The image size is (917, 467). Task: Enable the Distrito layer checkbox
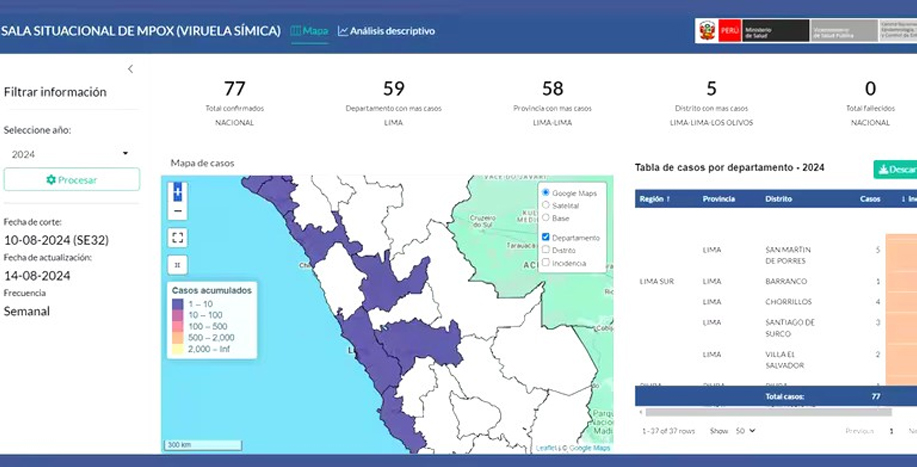point(545,250)
